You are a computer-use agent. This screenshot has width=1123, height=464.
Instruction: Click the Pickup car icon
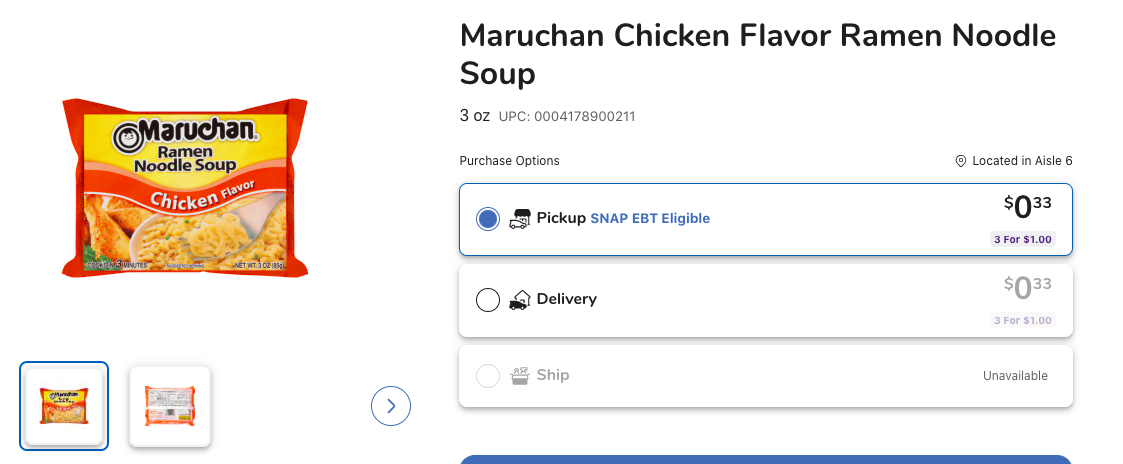(519, 219)
